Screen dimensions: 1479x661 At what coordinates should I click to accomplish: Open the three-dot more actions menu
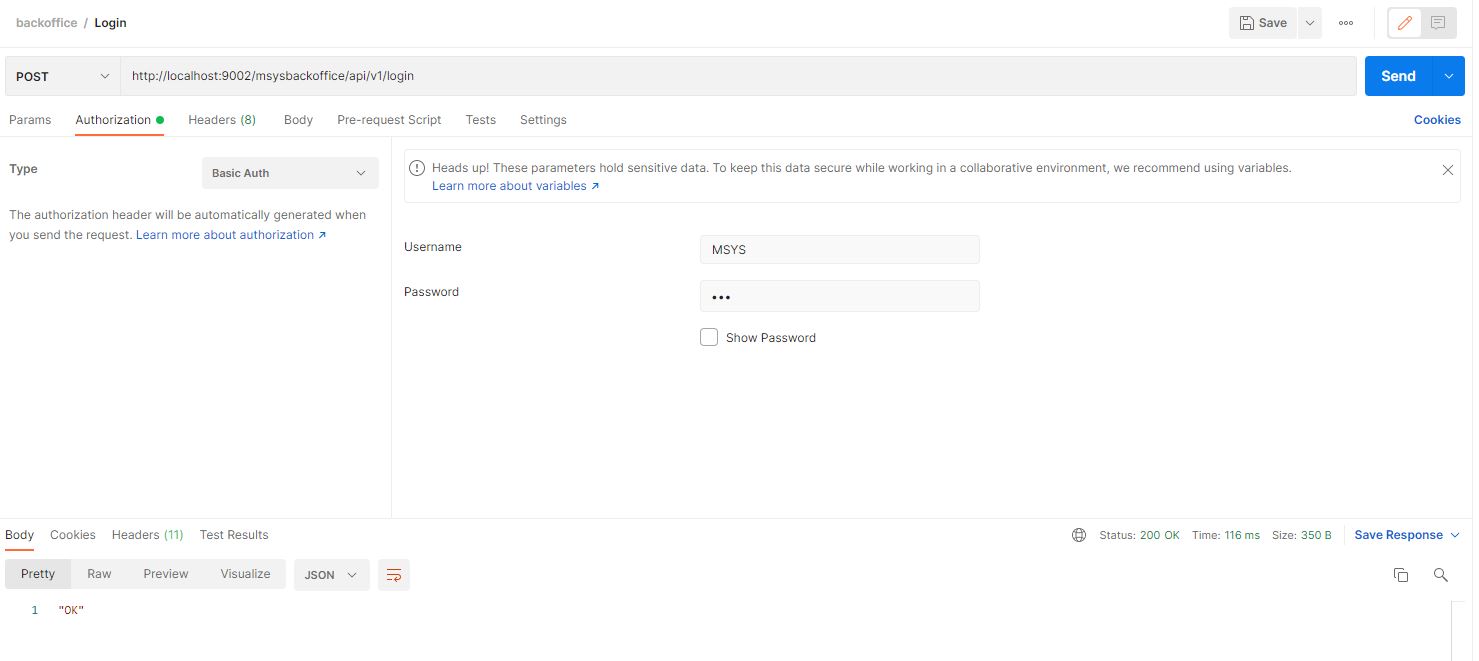tap(1346, 23)
